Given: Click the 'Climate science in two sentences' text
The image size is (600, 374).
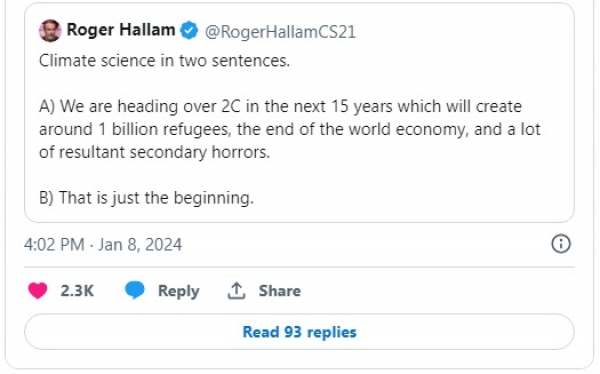Looking at the screenshot, I should 165,60.
